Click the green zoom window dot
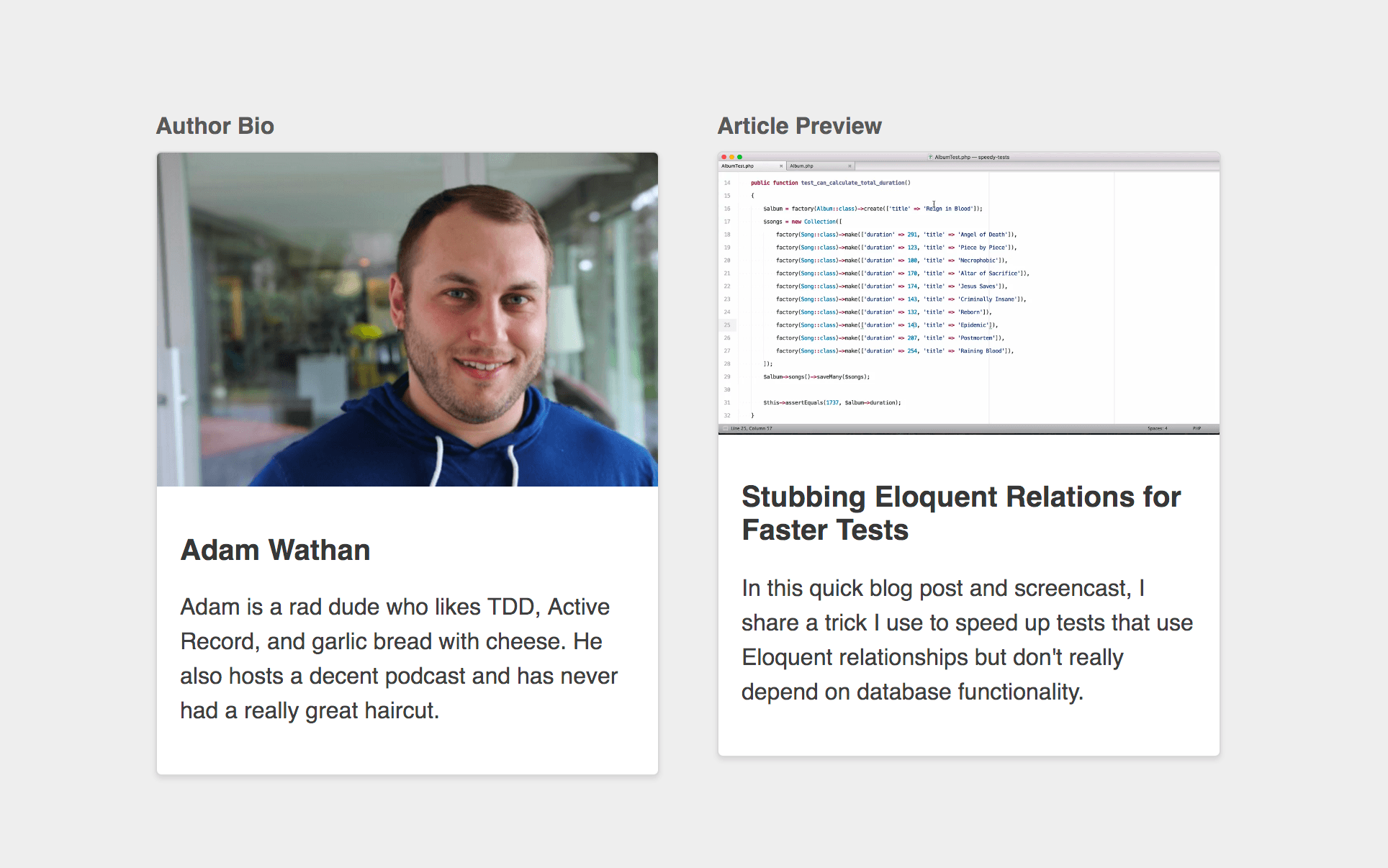Viewport: 1388px width, 868px height. (x=740, y=157)
